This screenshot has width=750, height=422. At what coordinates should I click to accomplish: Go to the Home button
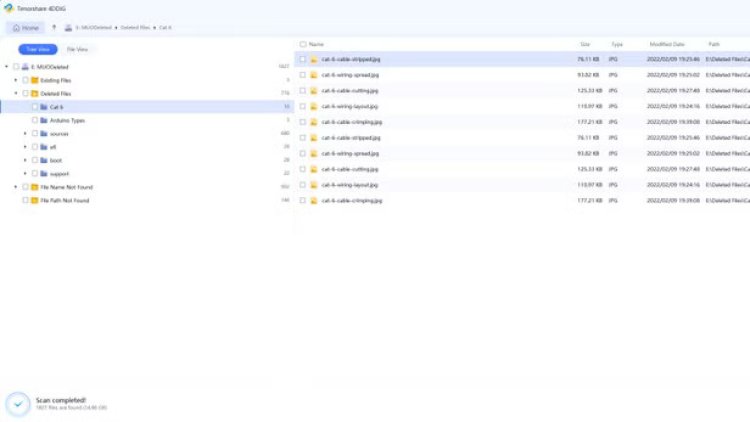tap(25, 27)
